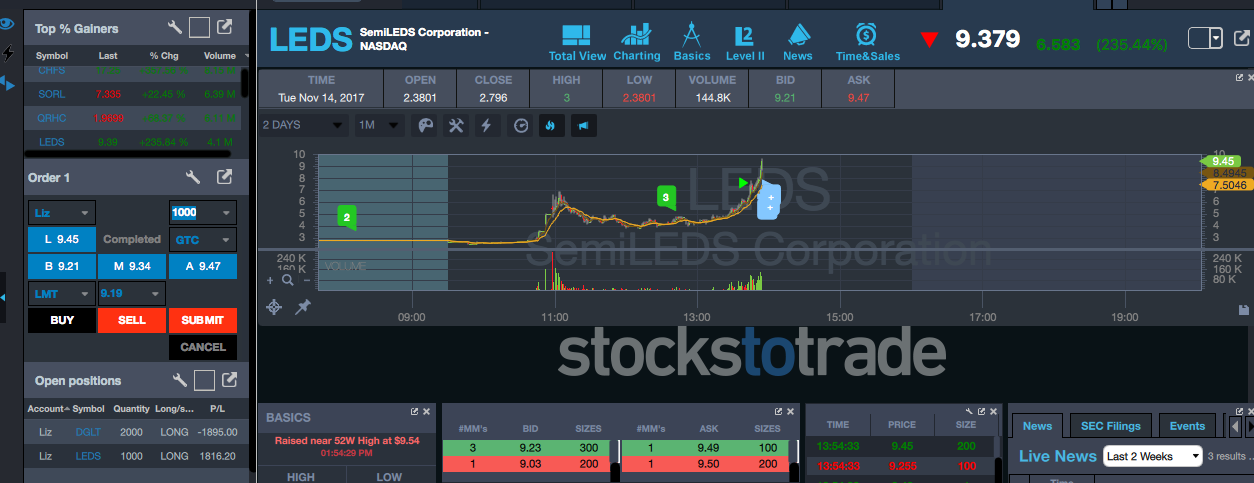The height and width of the screenshot is (483, 1254).
Task: Open the Charting module
Action: [x=636, y=42]
